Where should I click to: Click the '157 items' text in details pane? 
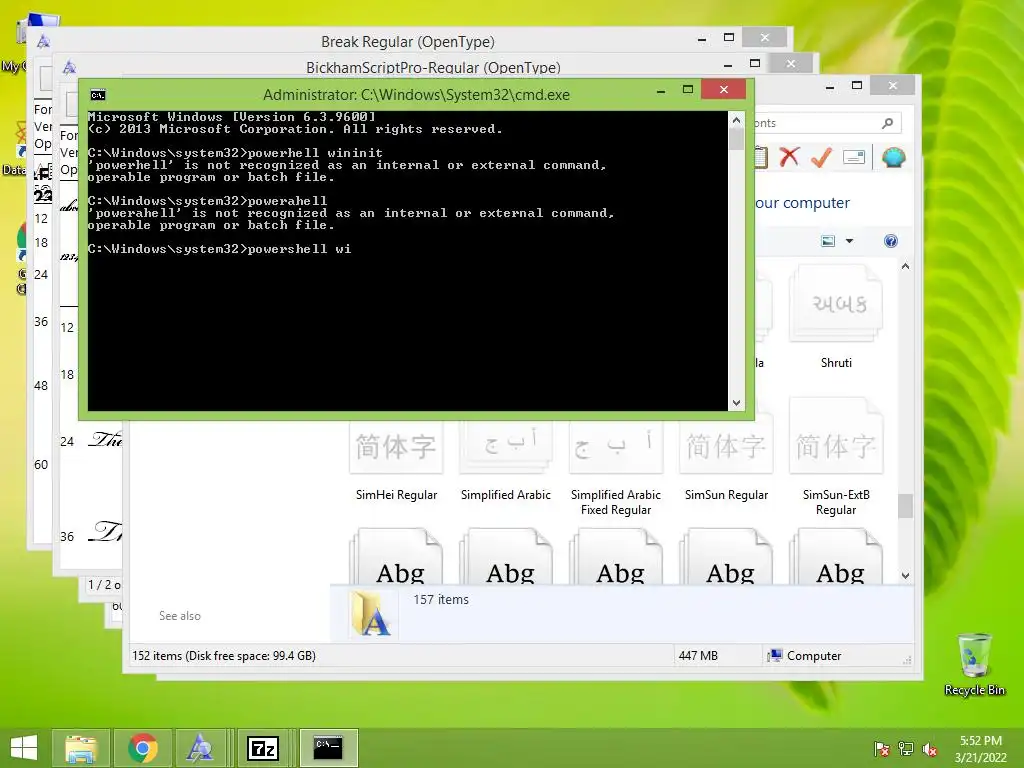pos(441,599)
